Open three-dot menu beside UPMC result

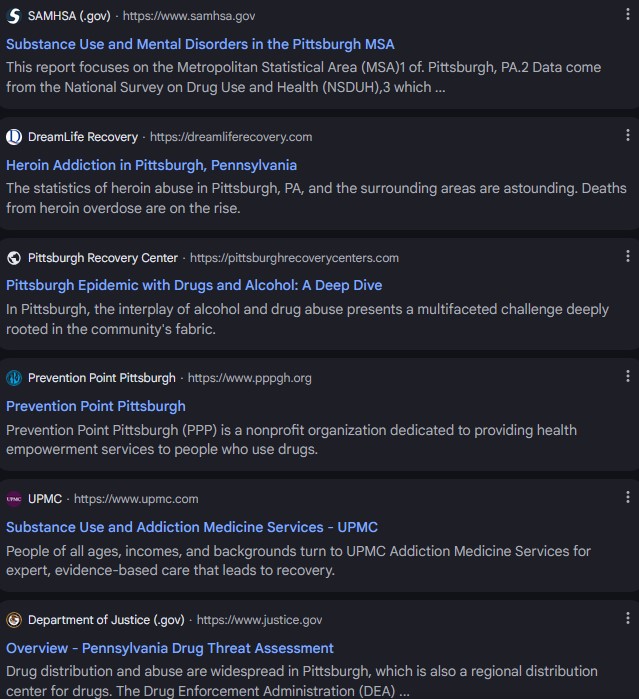click(627, 497)
